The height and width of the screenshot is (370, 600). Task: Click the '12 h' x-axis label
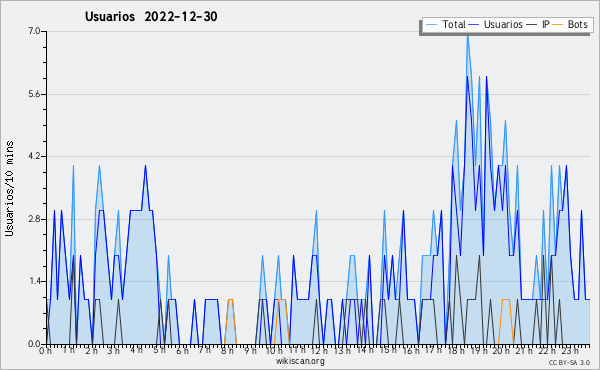click(x=319, y=350)
